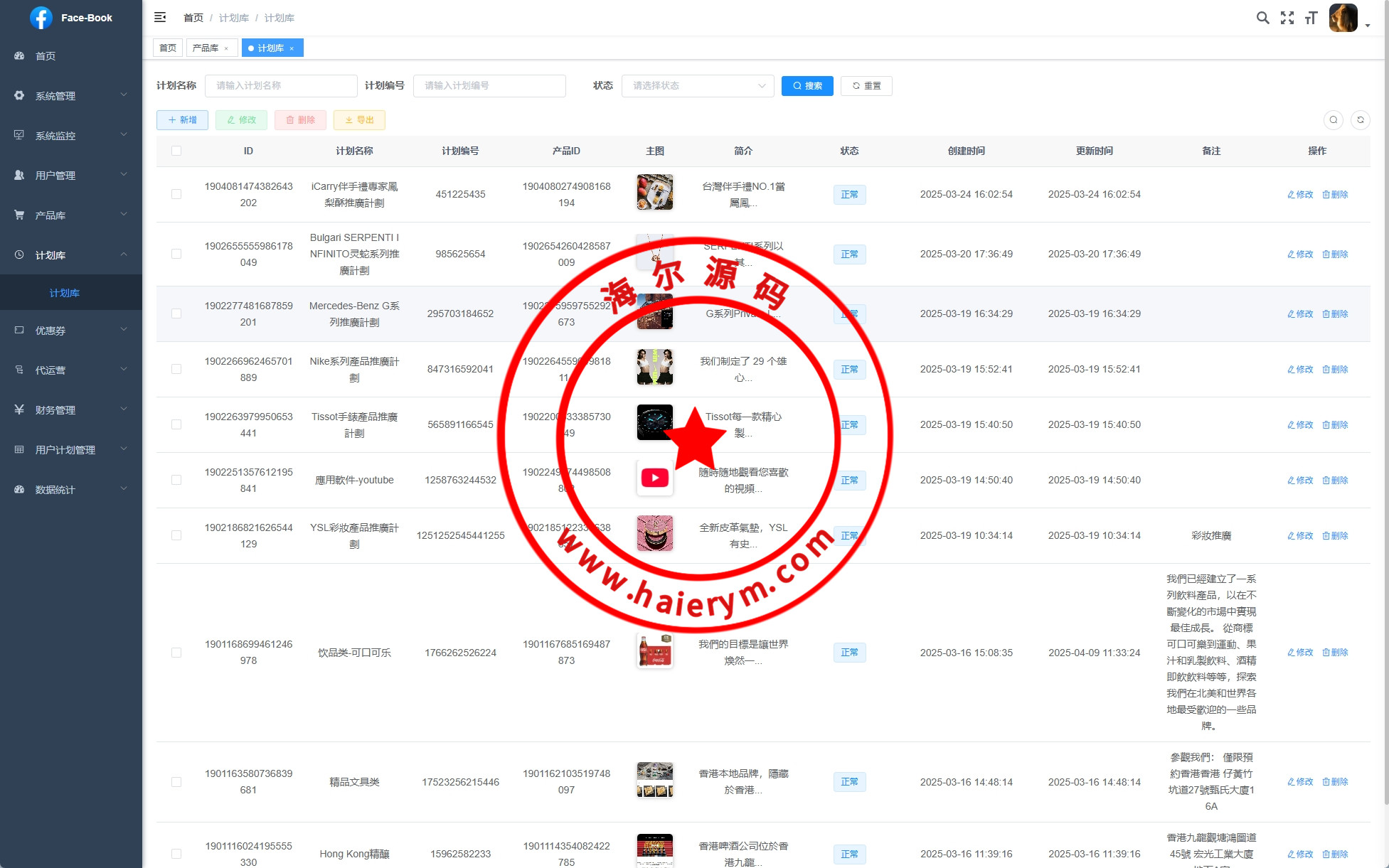The image size is (1389, 868).
Task: Click the 首页 dashboard icon in sidebar
Action: (x=19, y=55)
